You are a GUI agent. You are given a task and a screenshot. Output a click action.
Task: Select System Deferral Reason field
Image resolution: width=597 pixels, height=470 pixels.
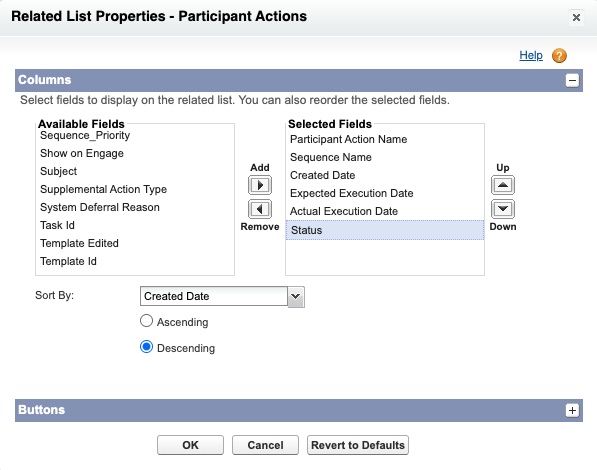[x=135, y=207]
